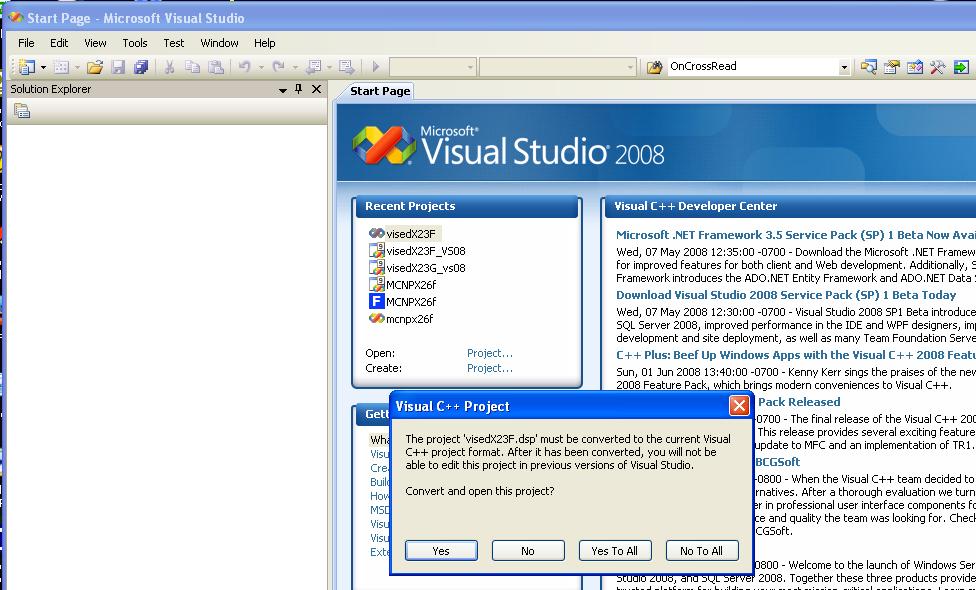This screenshot has height=590, width=976.
Task: Open the Toolbox hammer and wrench icon
Action: (x=937, y=67)
